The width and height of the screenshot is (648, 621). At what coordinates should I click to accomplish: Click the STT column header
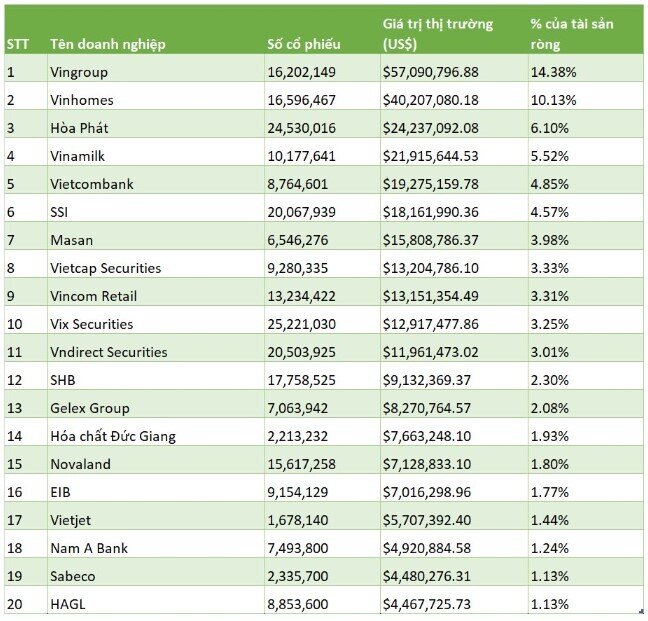[x=26, y=30]
